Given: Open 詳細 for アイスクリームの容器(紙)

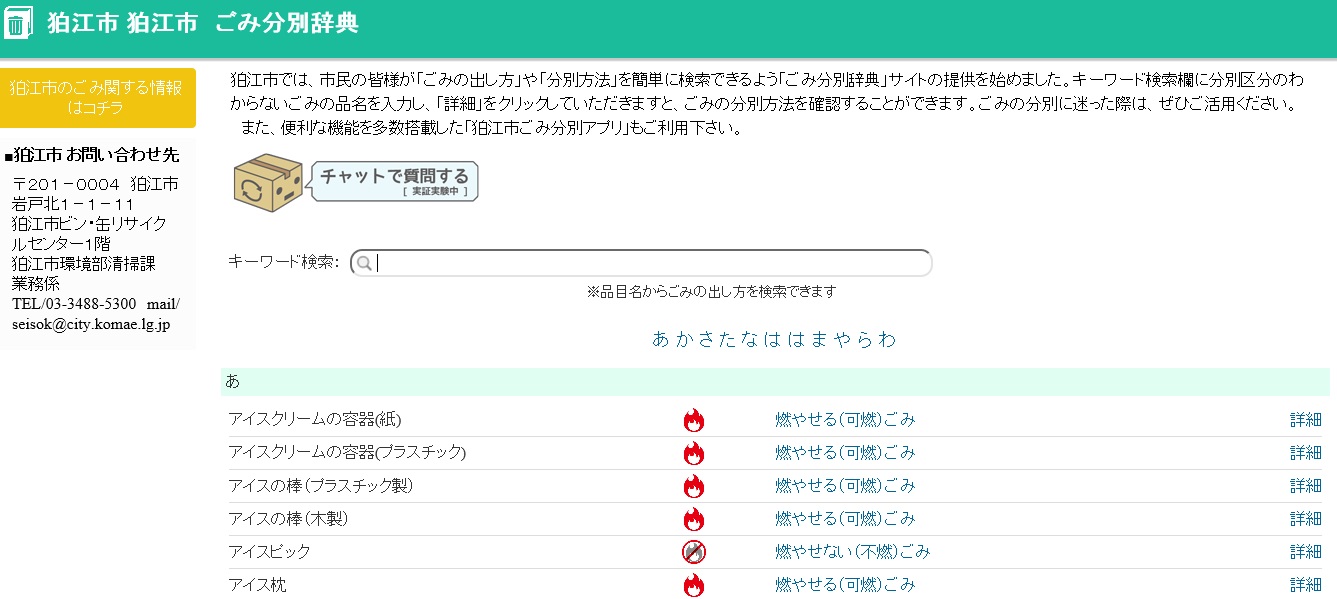Looking at the screenshot, I should pos(1305,420).
